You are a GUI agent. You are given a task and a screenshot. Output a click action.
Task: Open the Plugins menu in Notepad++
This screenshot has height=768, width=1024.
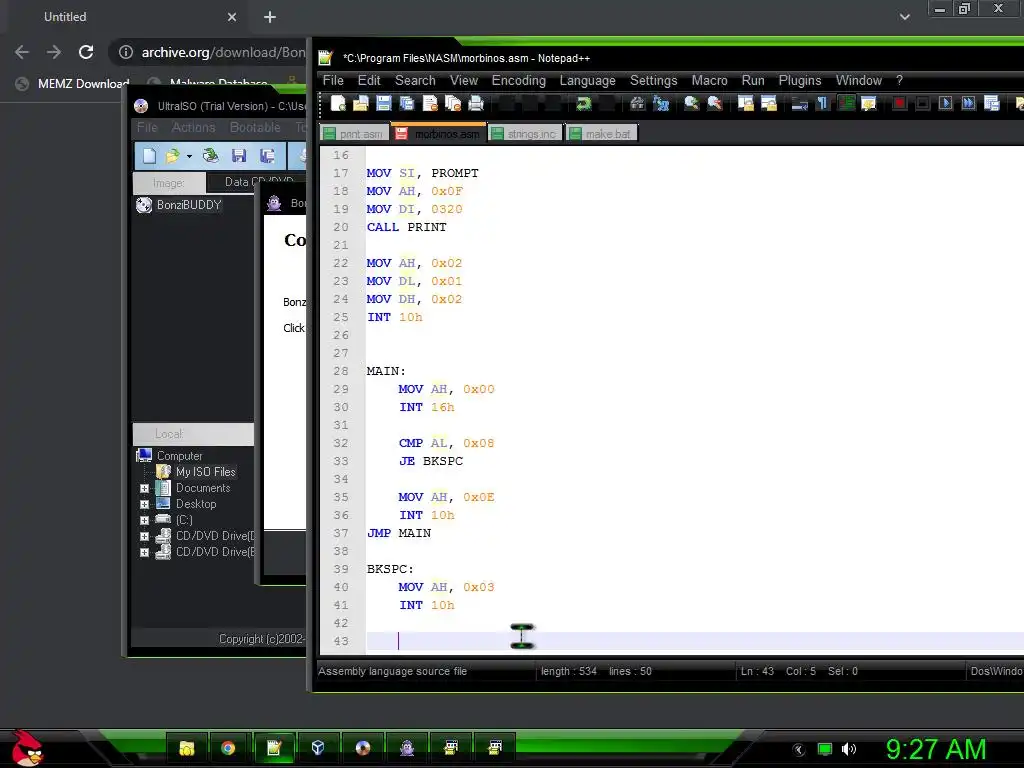click(799, 80)
